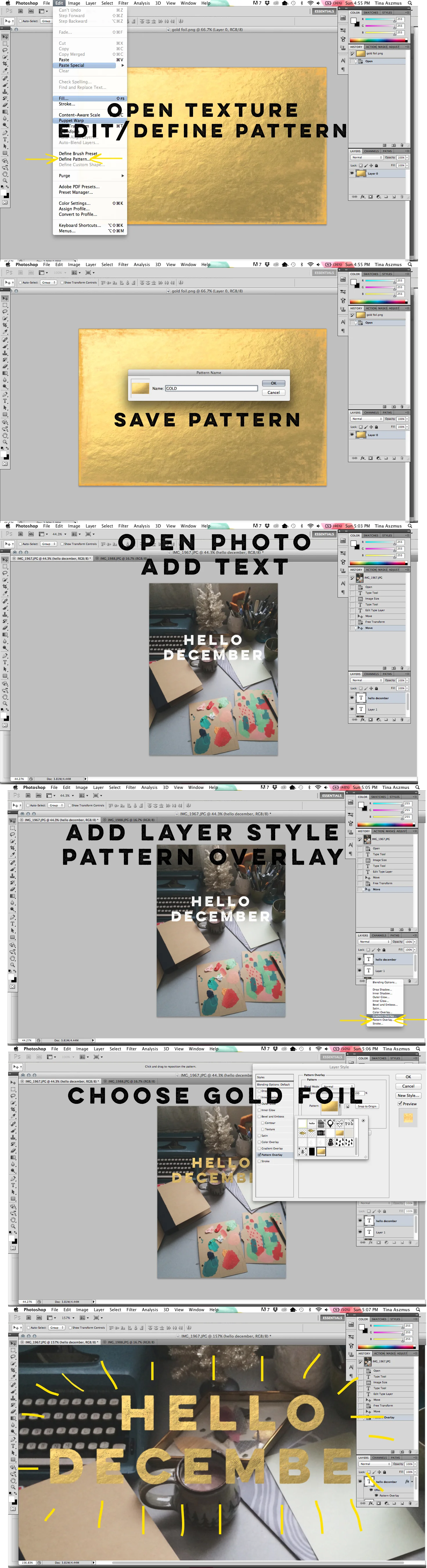Screen dimensions: 427x1568
Task: Click the R color slider in the 5:03 PM Color panel
Action: pos(380,543)
